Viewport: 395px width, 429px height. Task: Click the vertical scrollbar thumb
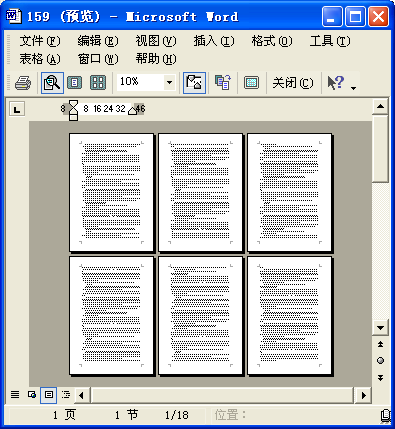(380, 149)
